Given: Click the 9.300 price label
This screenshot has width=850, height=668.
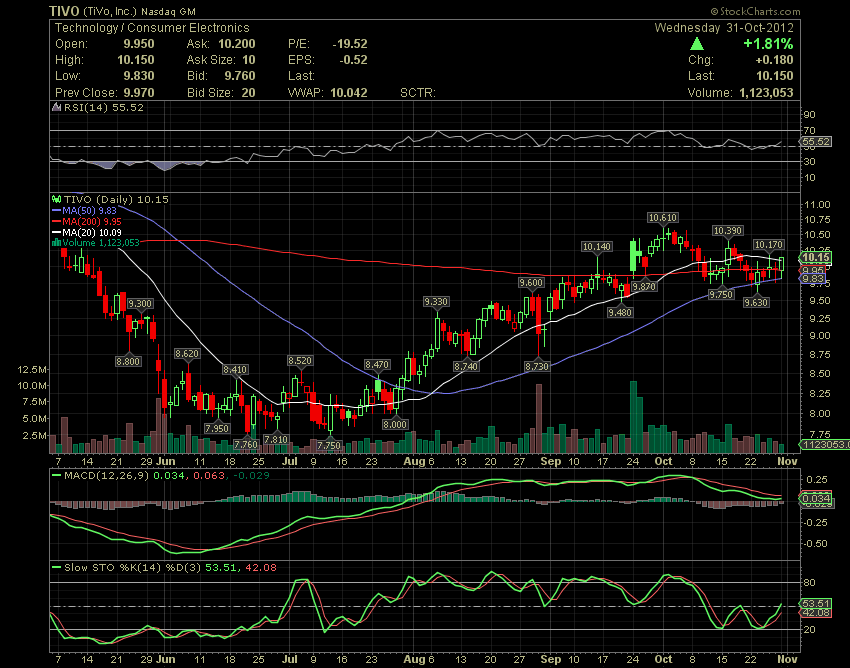Looking at the screenshot, I should tap(140, 304).
